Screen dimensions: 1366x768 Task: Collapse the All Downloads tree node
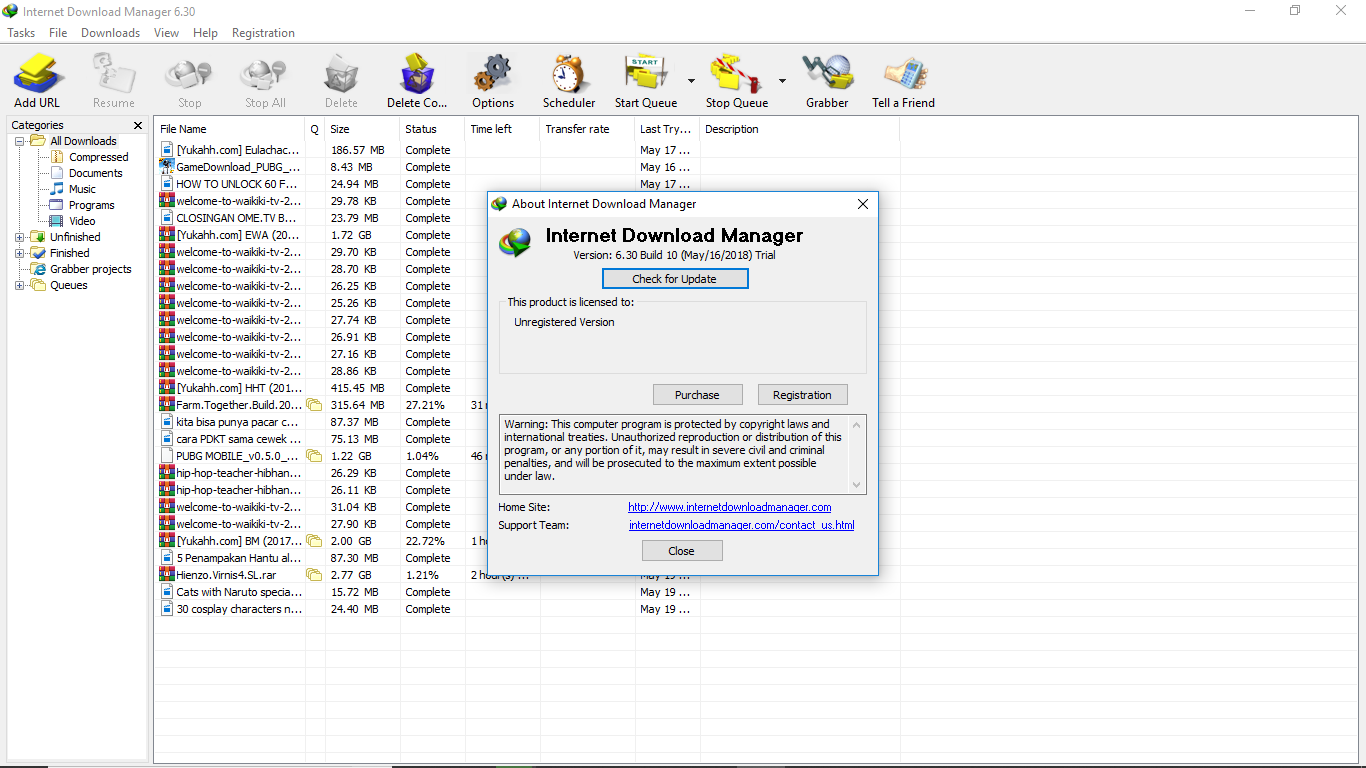pos(19,141)
